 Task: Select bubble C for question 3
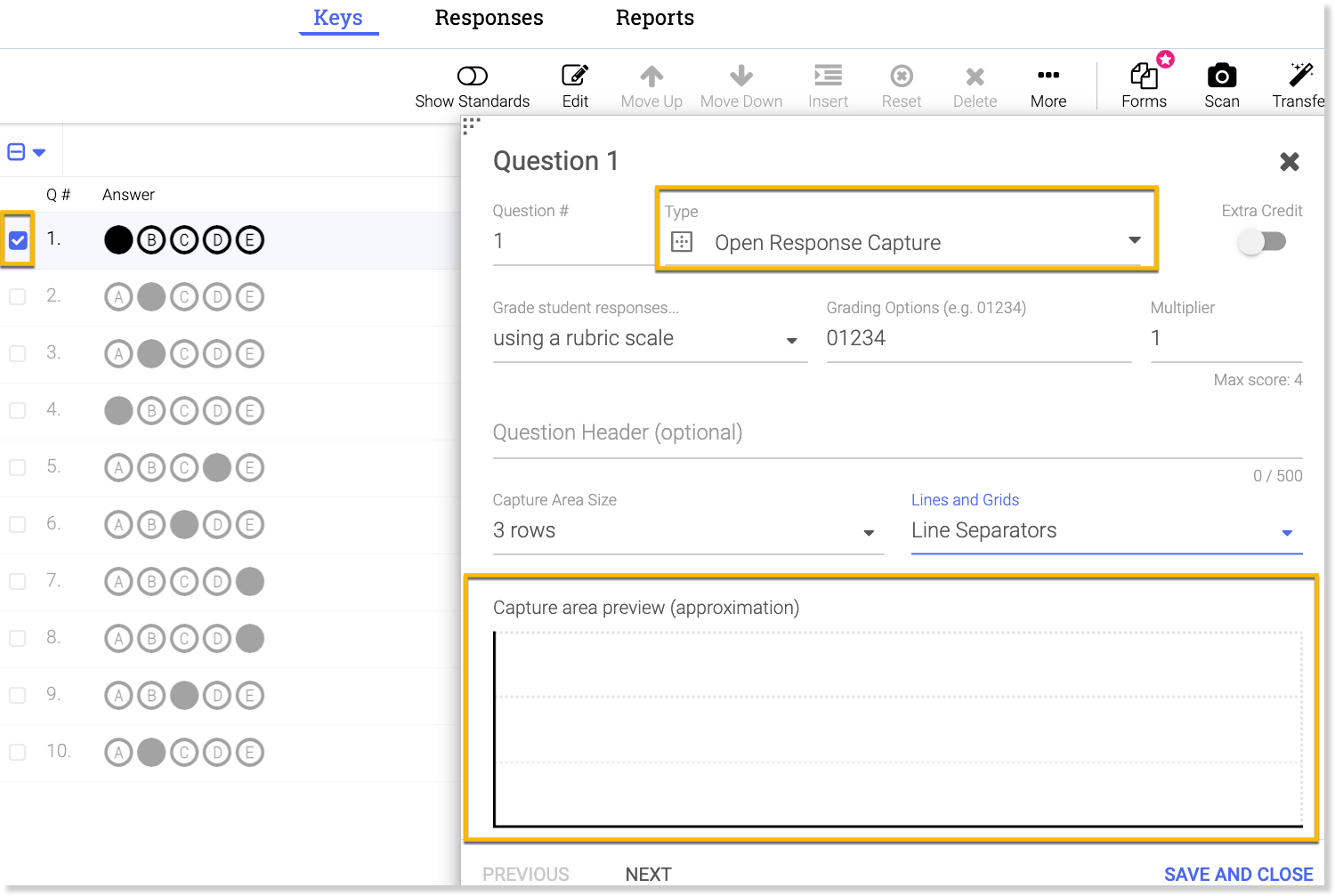click(x=184, y=354)
